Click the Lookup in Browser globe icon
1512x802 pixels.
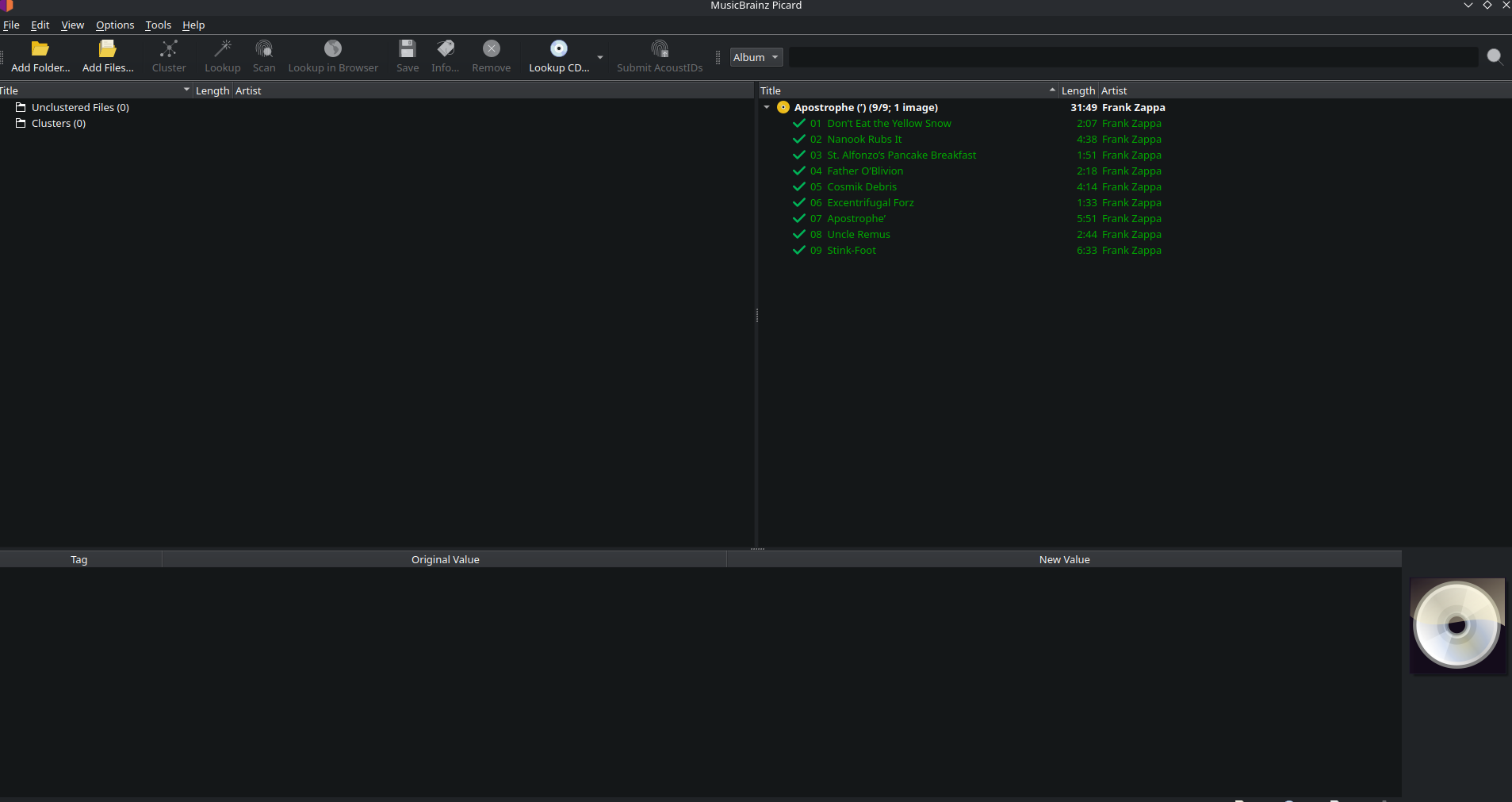(x=333, y=49)
